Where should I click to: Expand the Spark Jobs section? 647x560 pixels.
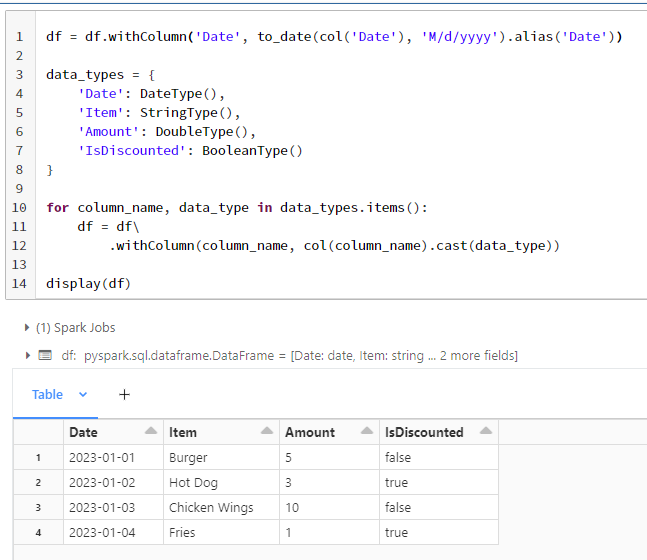click(x=27, y=327)
